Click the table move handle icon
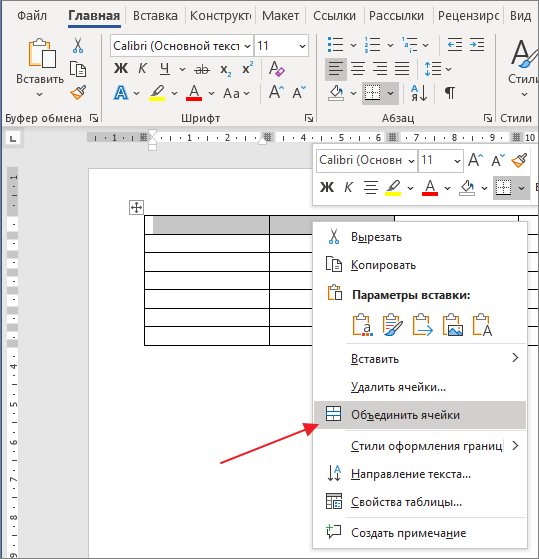The height and width of the screenshot is (559, 539). point(136,207)
